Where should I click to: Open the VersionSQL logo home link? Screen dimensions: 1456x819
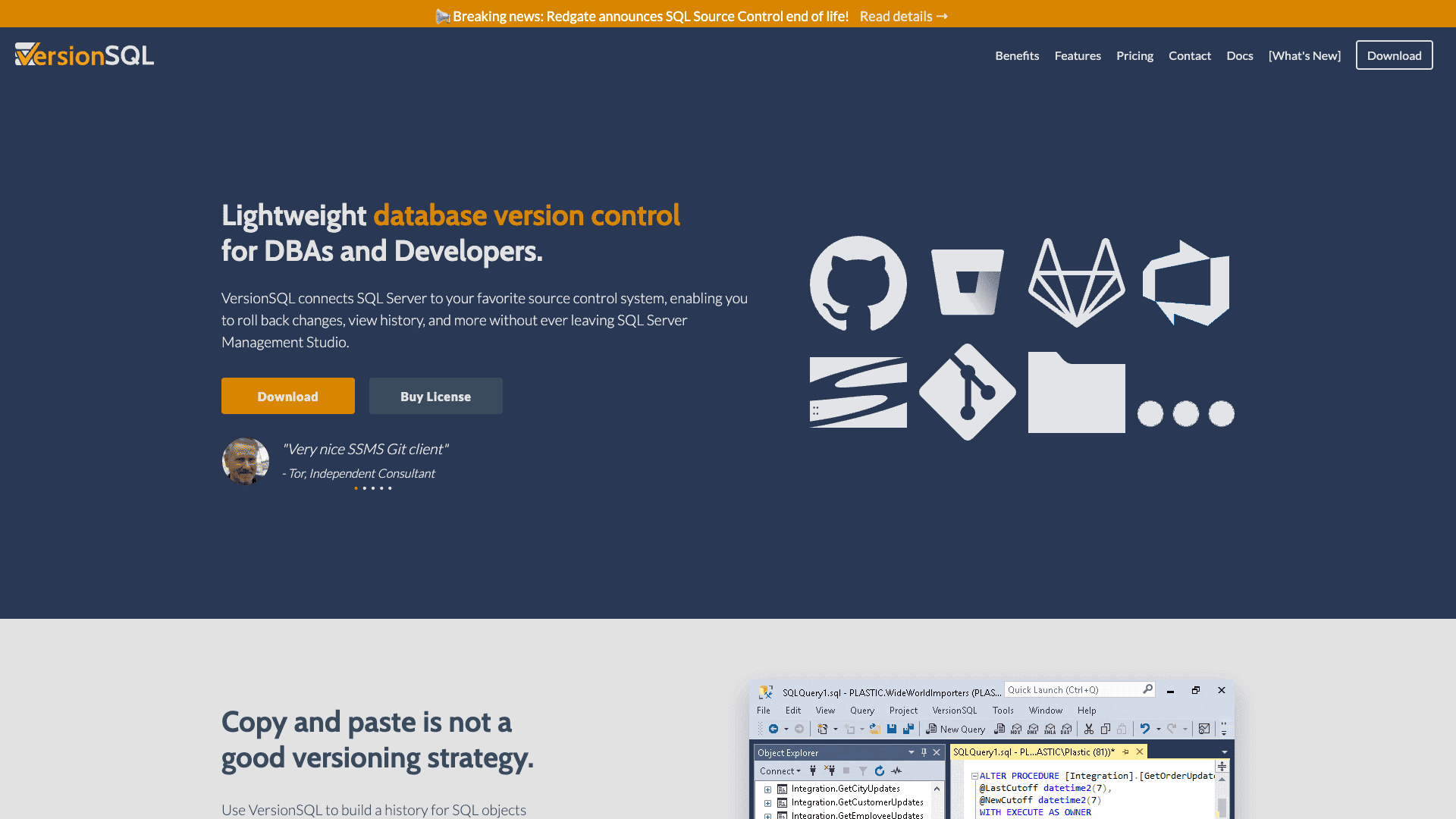tap(84, 55)
